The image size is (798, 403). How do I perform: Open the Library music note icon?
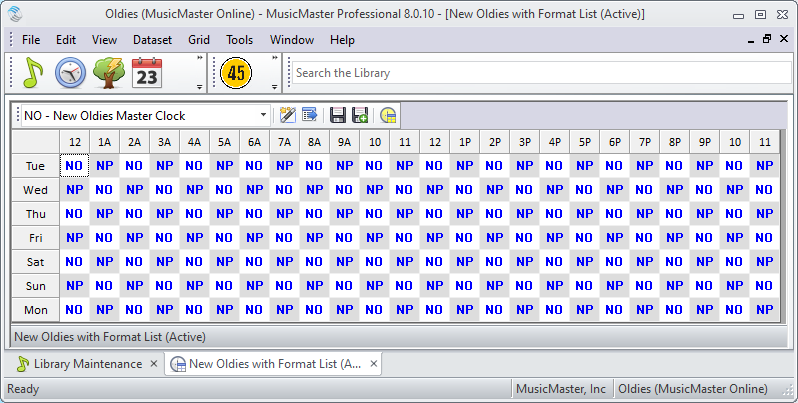pyautogui.click(x=34, y=73)
